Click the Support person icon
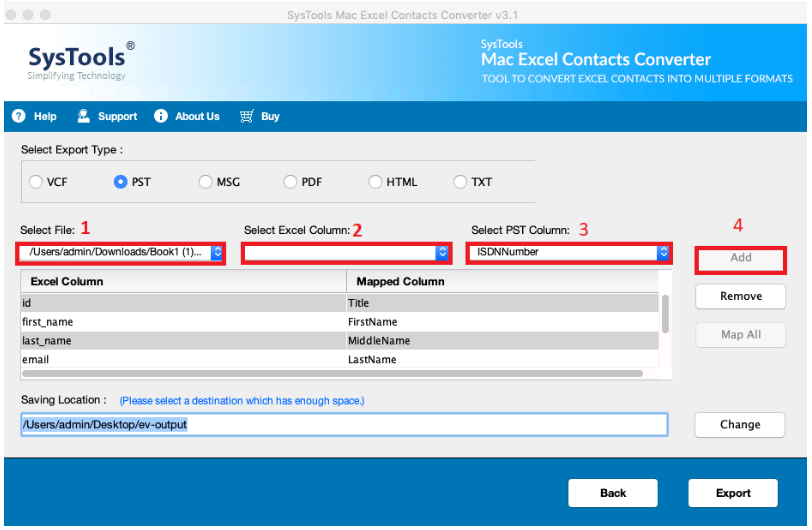 (83, 116)
